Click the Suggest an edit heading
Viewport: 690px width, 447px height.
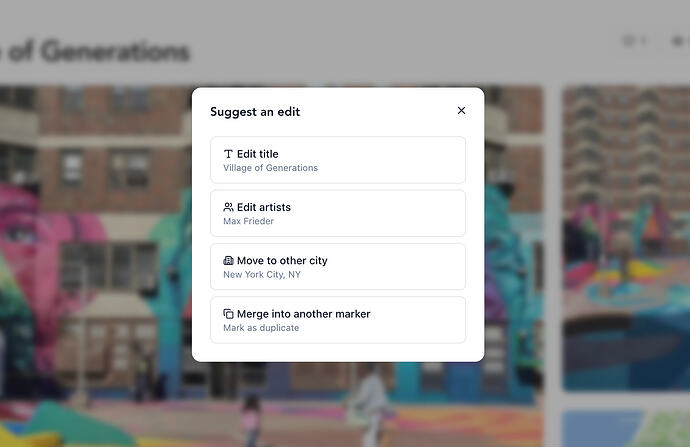[x=255, y=112]
